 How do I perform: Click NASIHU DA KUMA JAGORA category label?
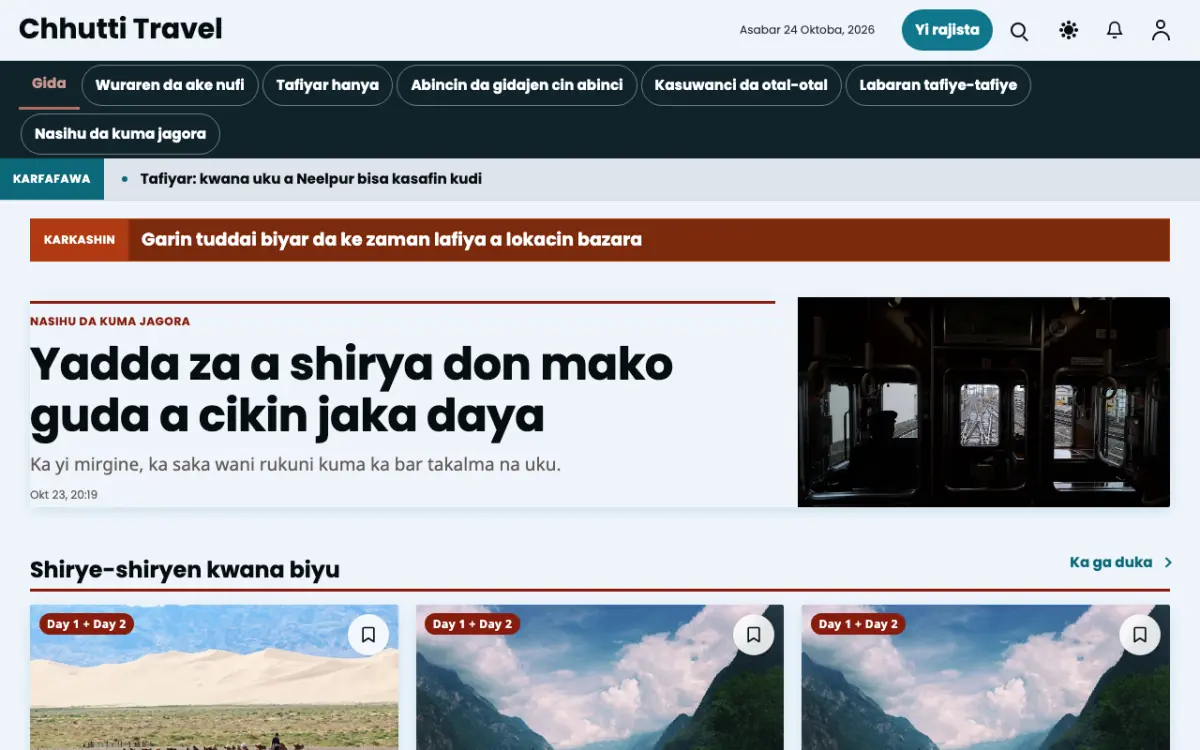pyautogui.click(x=110, y=322)
